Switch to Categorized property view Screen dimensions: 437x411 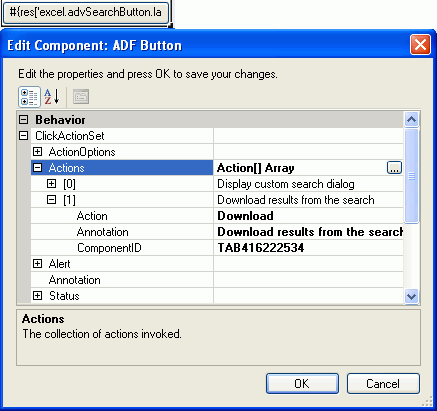(x=29, y=97)
